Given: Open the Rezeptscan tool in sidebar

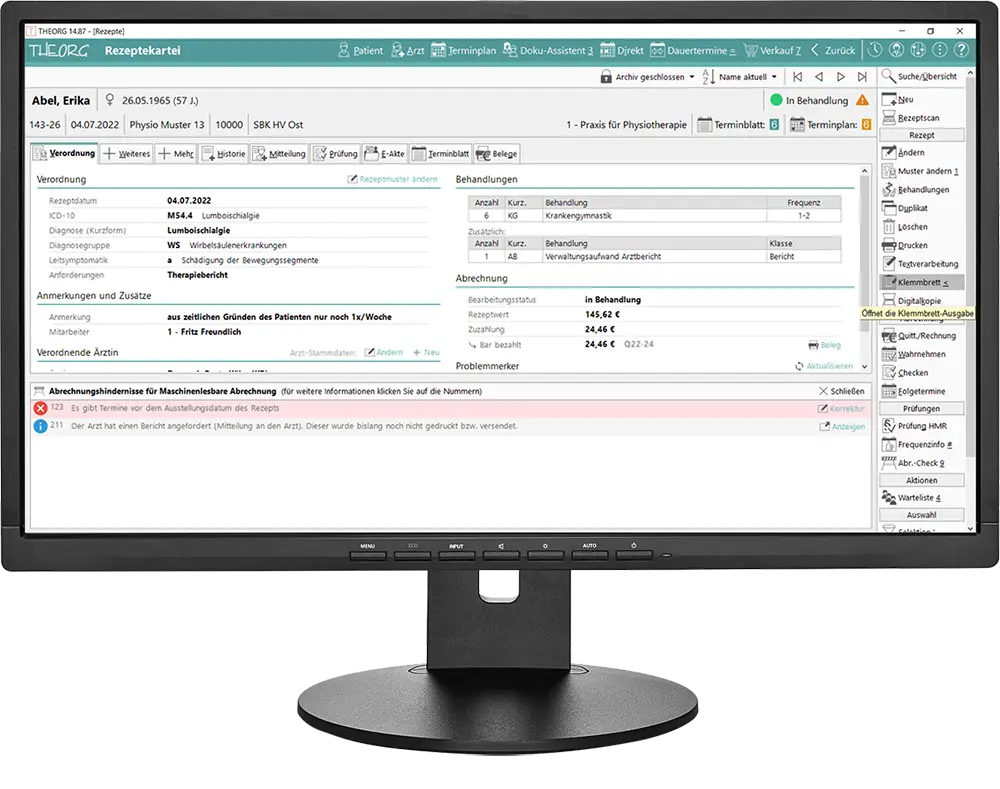Looking at the screenshot, I should [x=917, y=118].
